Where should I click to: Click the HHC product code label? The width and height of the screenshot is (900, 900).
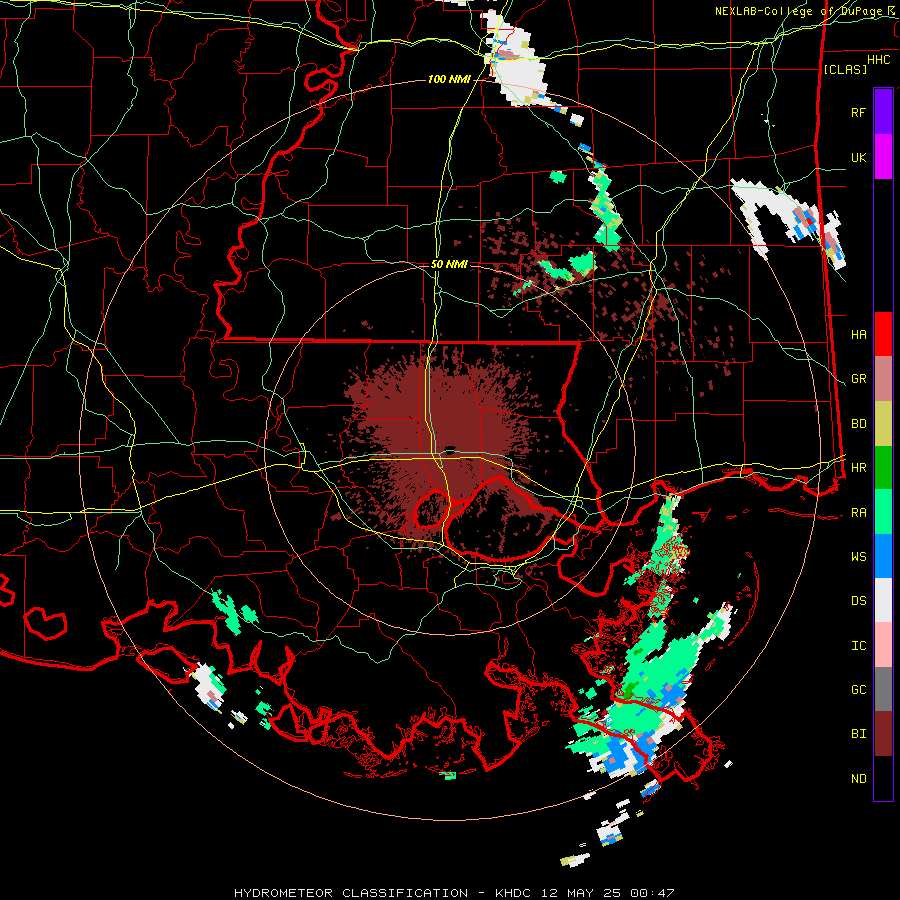tap(878, 60)
